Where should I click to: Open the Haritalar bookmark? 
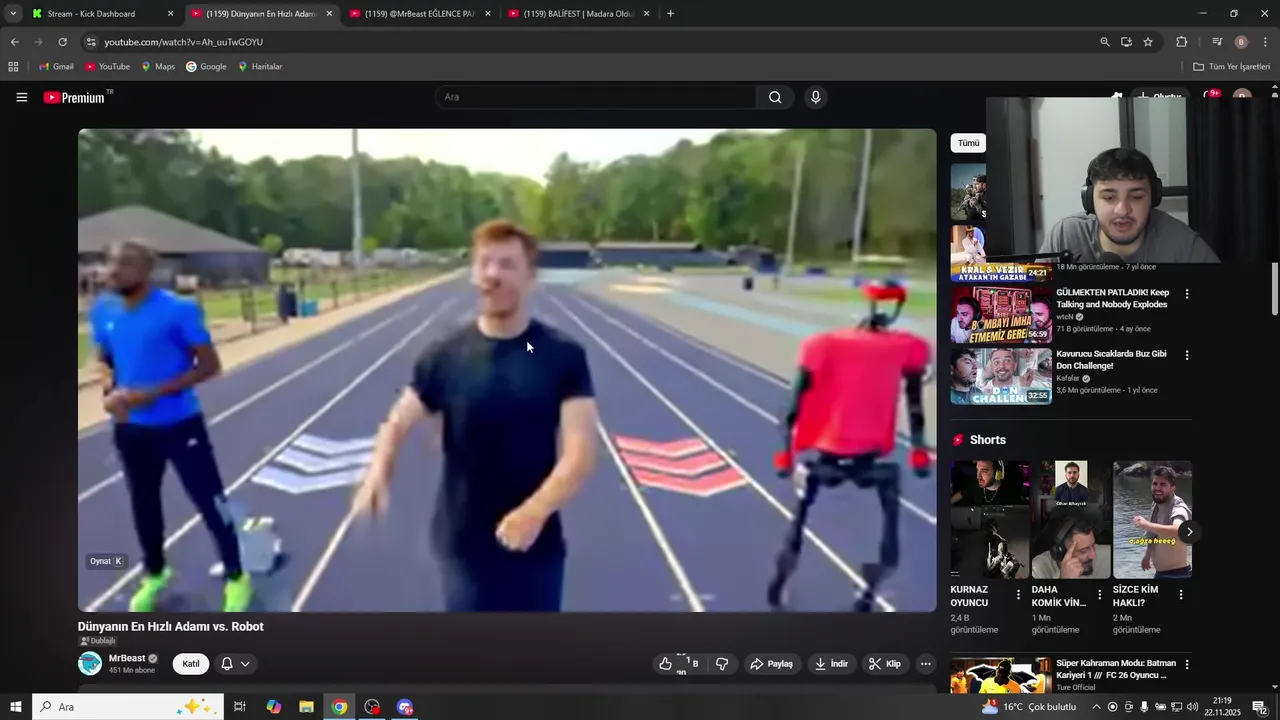pos(260,67)
